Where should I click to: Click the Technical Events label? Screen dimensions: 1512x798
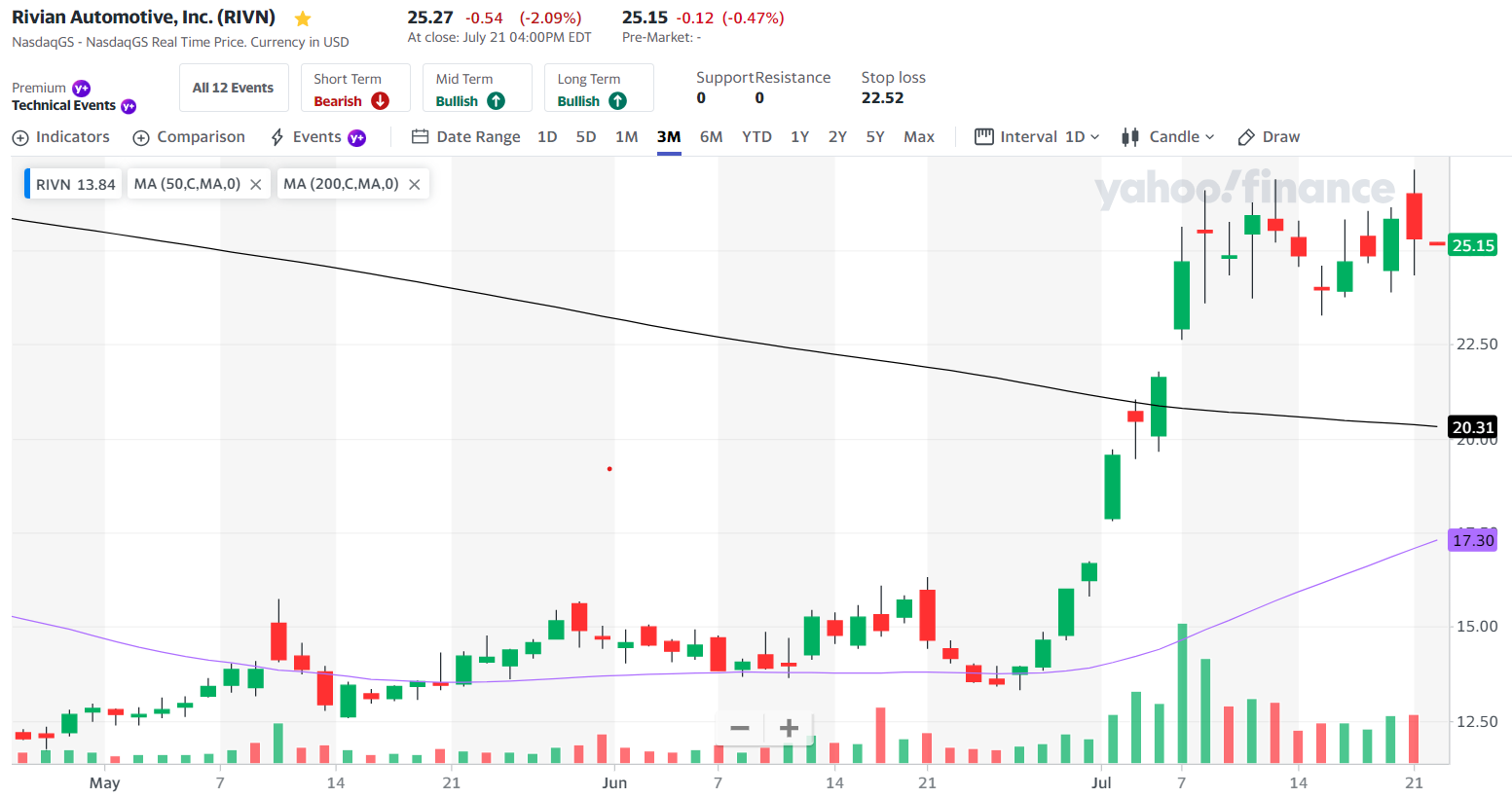(63, 106)
